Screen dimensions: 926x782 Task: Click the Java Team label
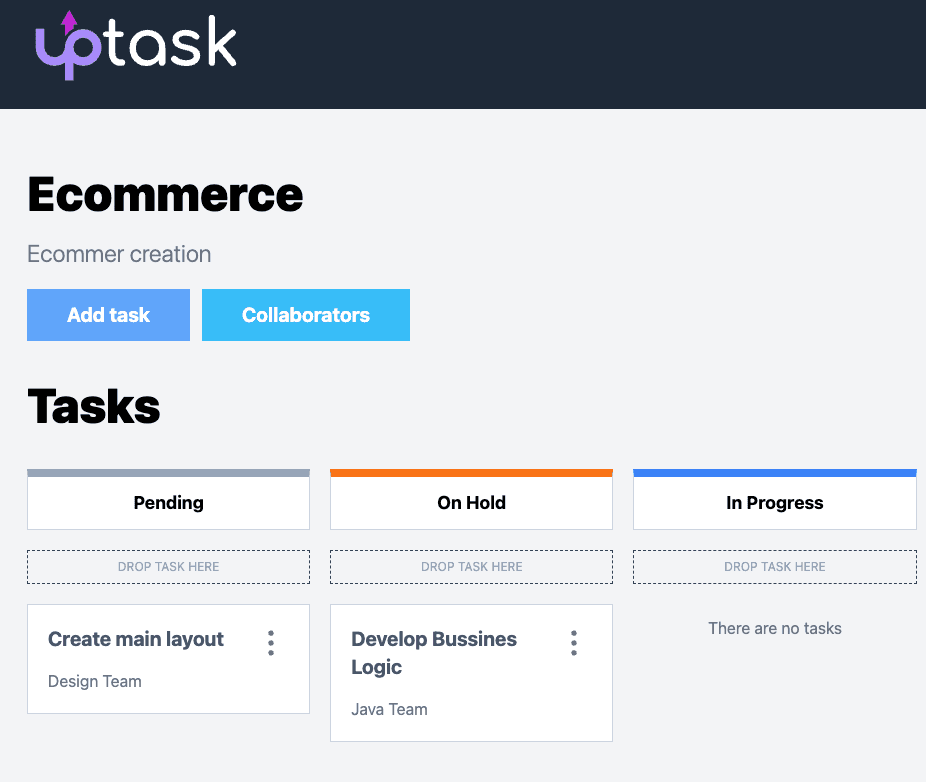389,709
